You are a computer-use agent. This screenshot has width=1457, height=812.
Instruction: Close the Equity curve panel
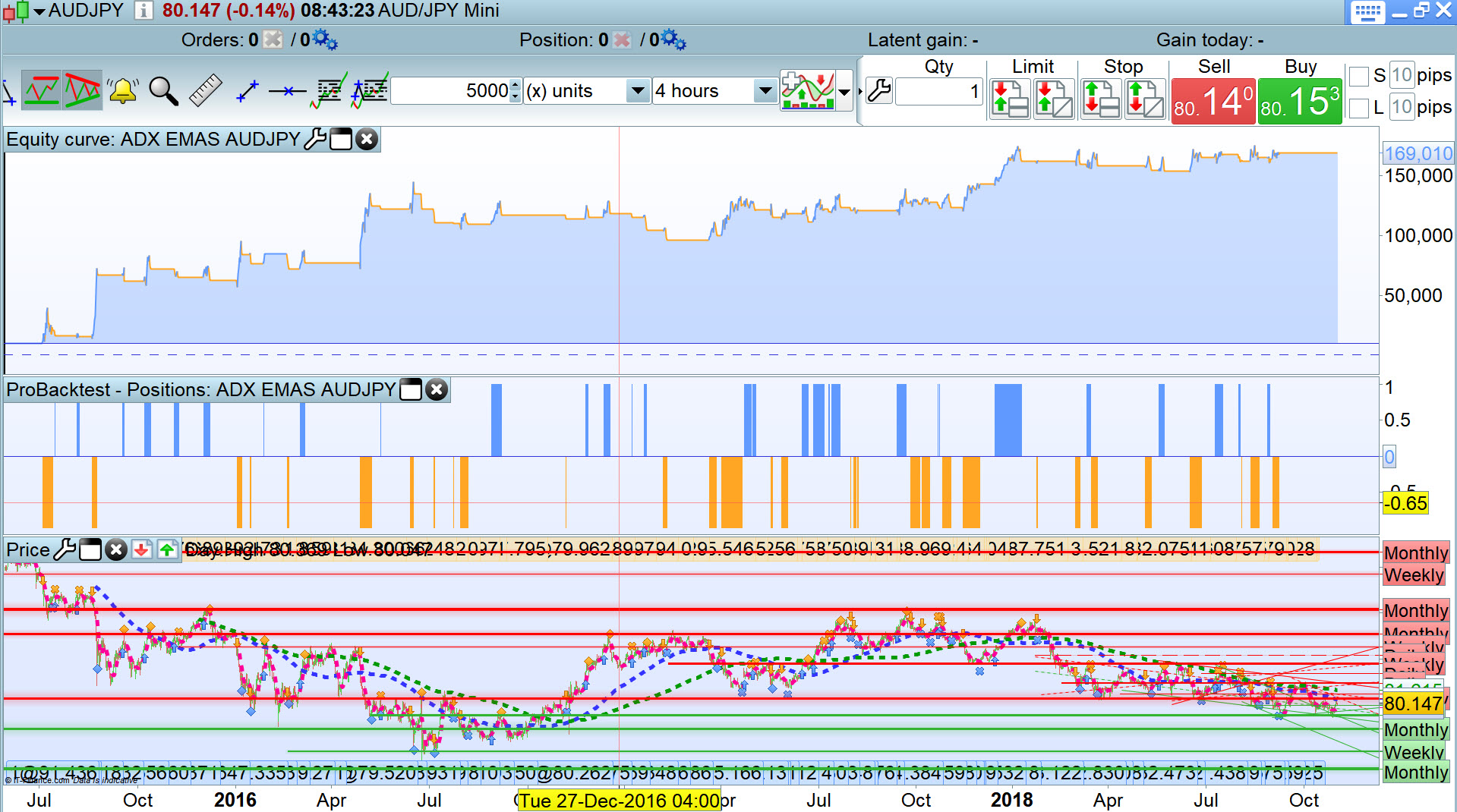[367, 139]
